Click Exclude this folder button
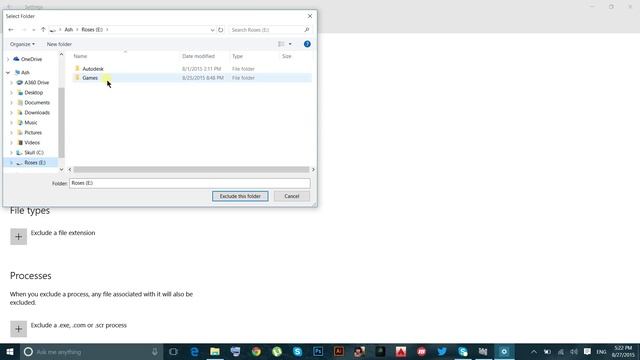640x360 pixels. coord(240,196)
